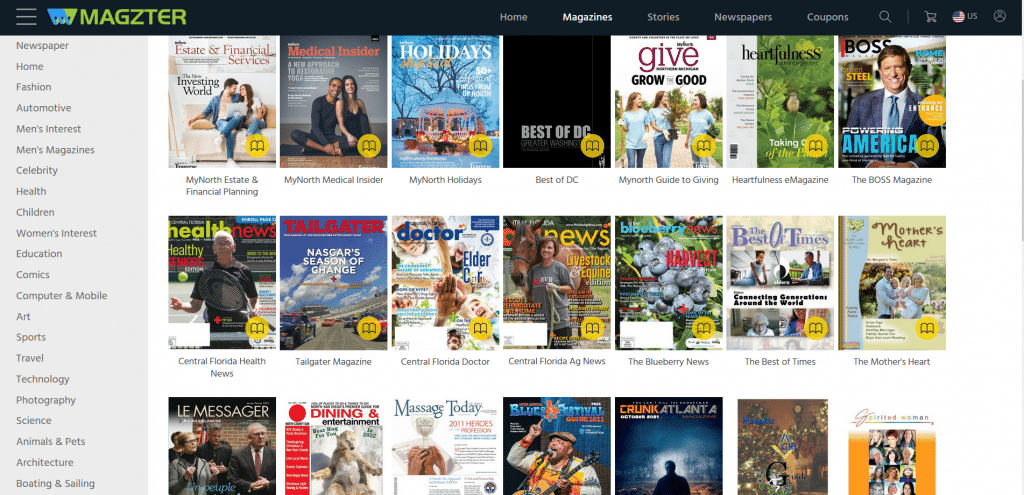This screenshot has height=495, width=1024.
Task: Go to the Home tab in top navigation
Action: click(x=513, y=17)
